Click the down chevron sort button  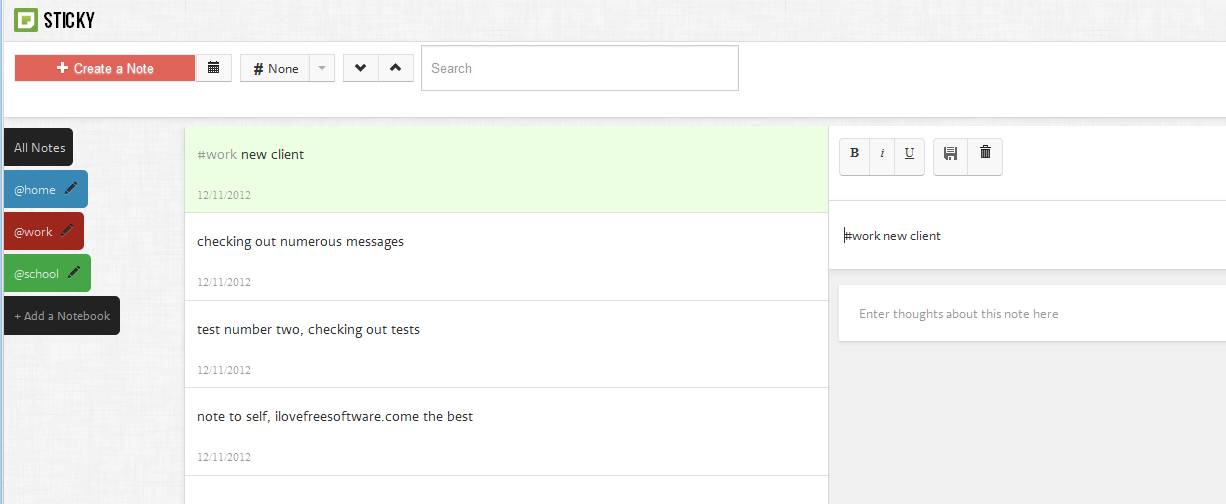[360, 68]
